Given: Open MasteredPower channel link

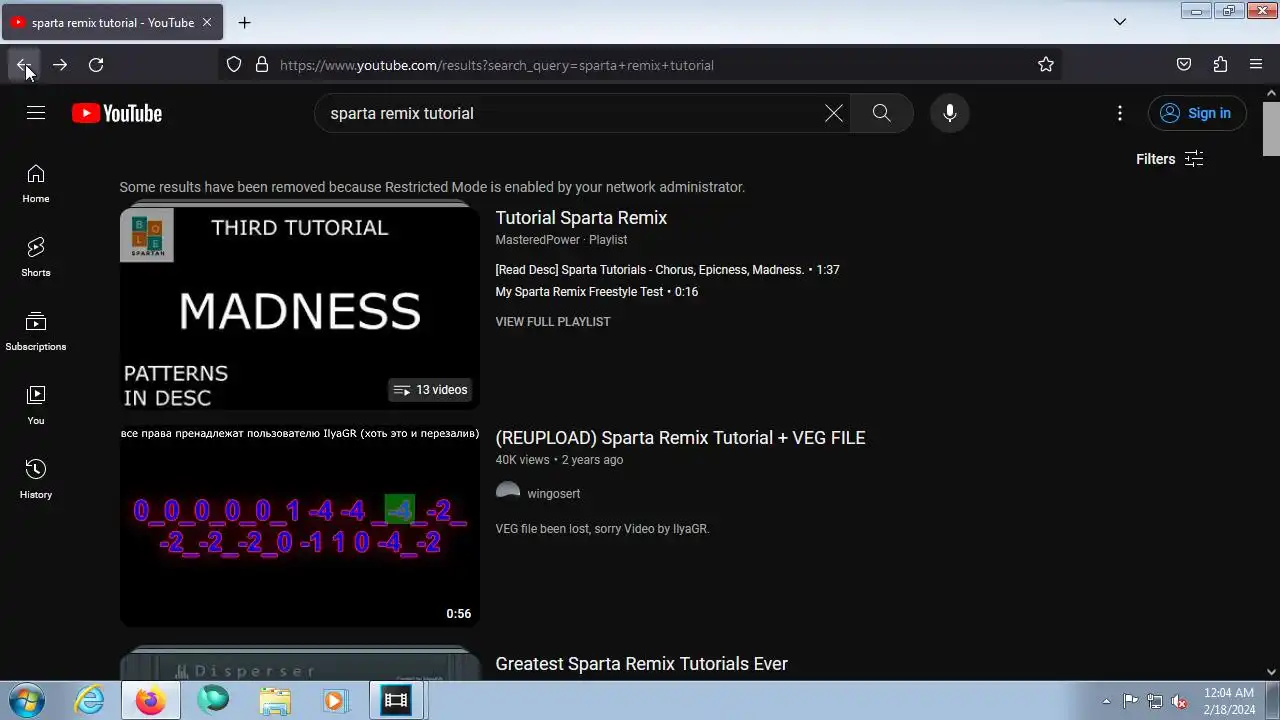Looking at the screenshot, I should click(x=538, y=240).
